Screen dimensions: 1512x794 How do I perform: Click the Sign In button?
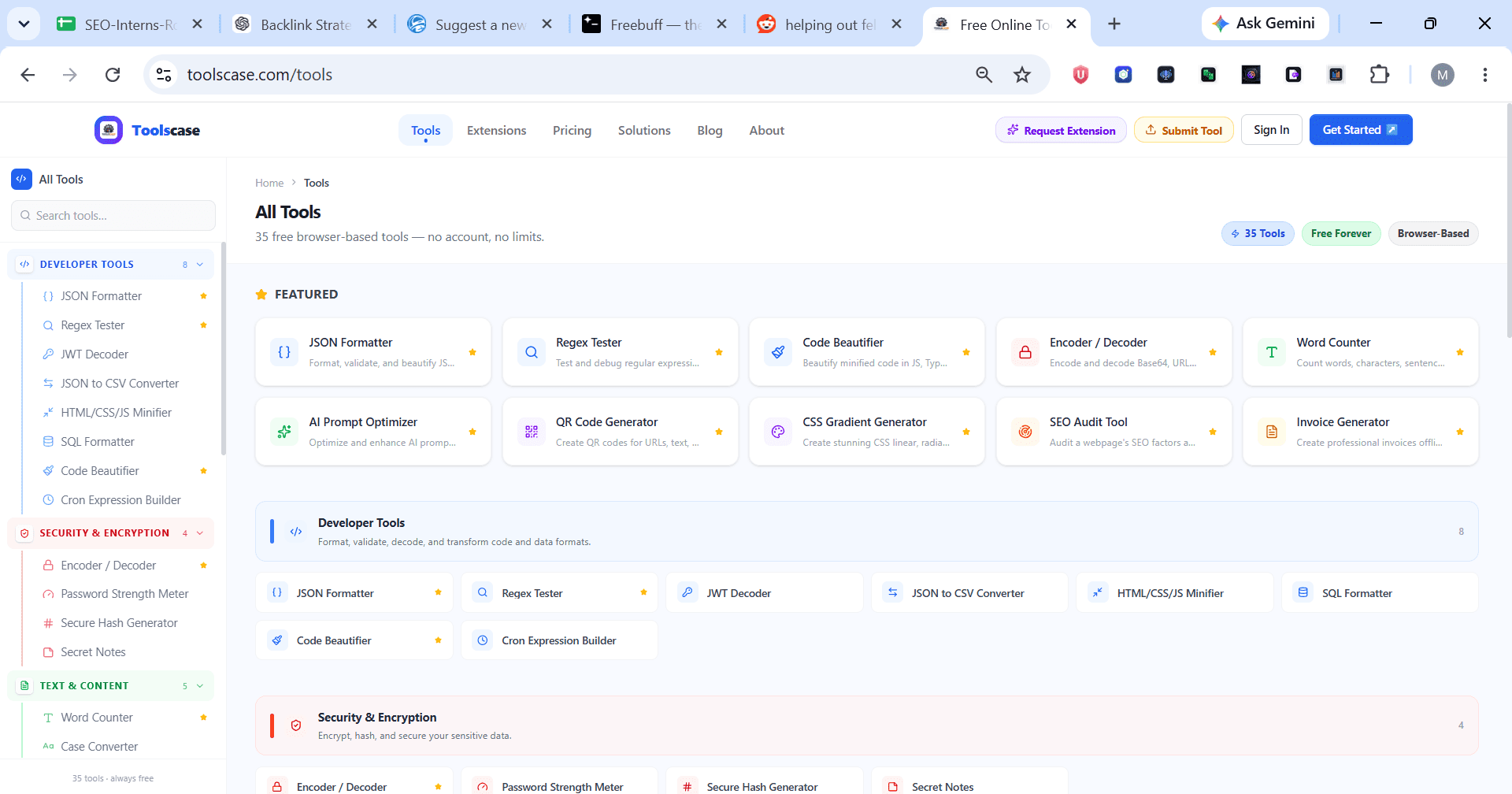1271,130
